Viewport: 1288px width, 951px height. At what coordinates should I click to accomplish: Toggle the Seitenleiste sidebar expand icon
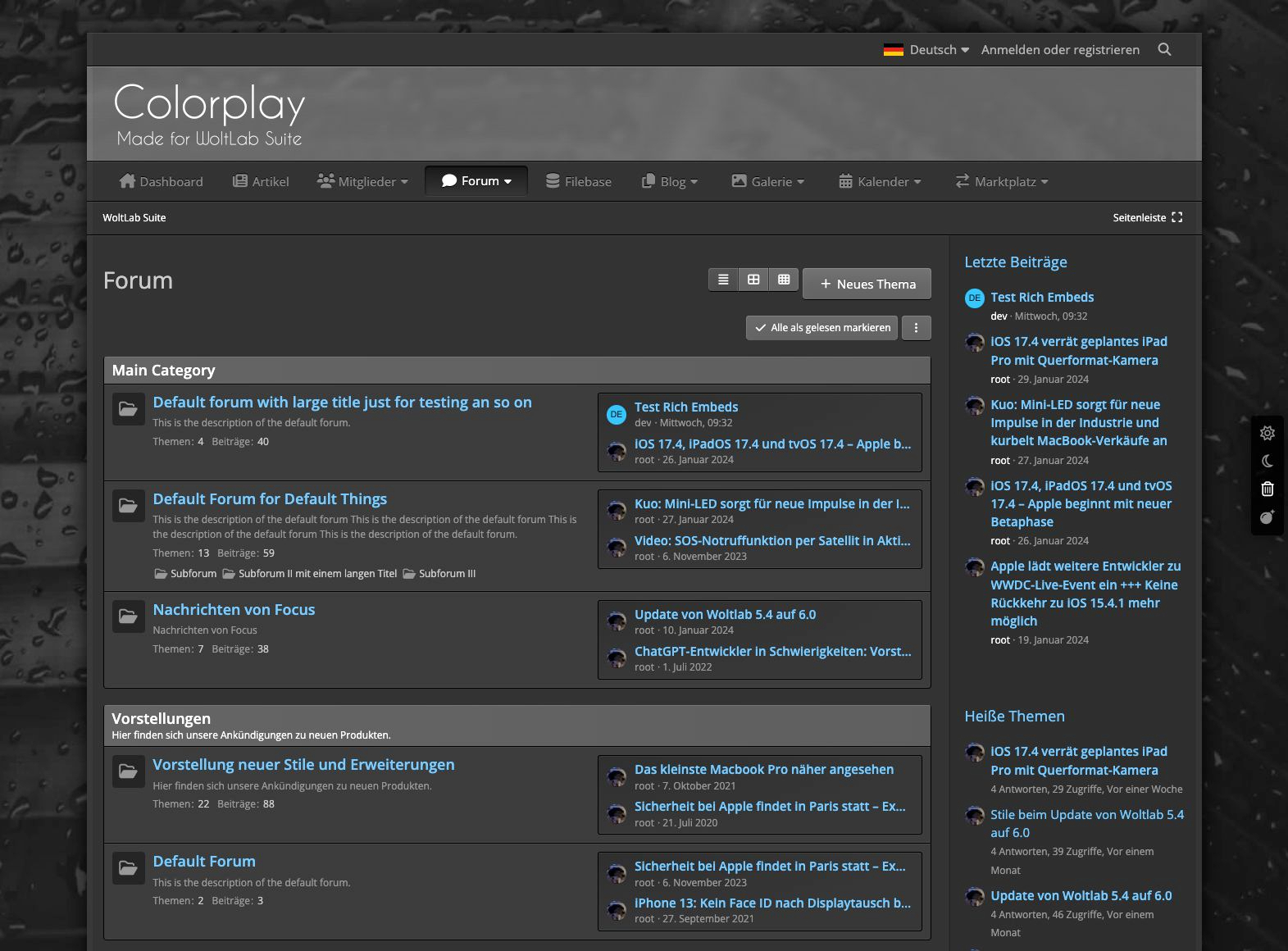[x=1176, y=217]
